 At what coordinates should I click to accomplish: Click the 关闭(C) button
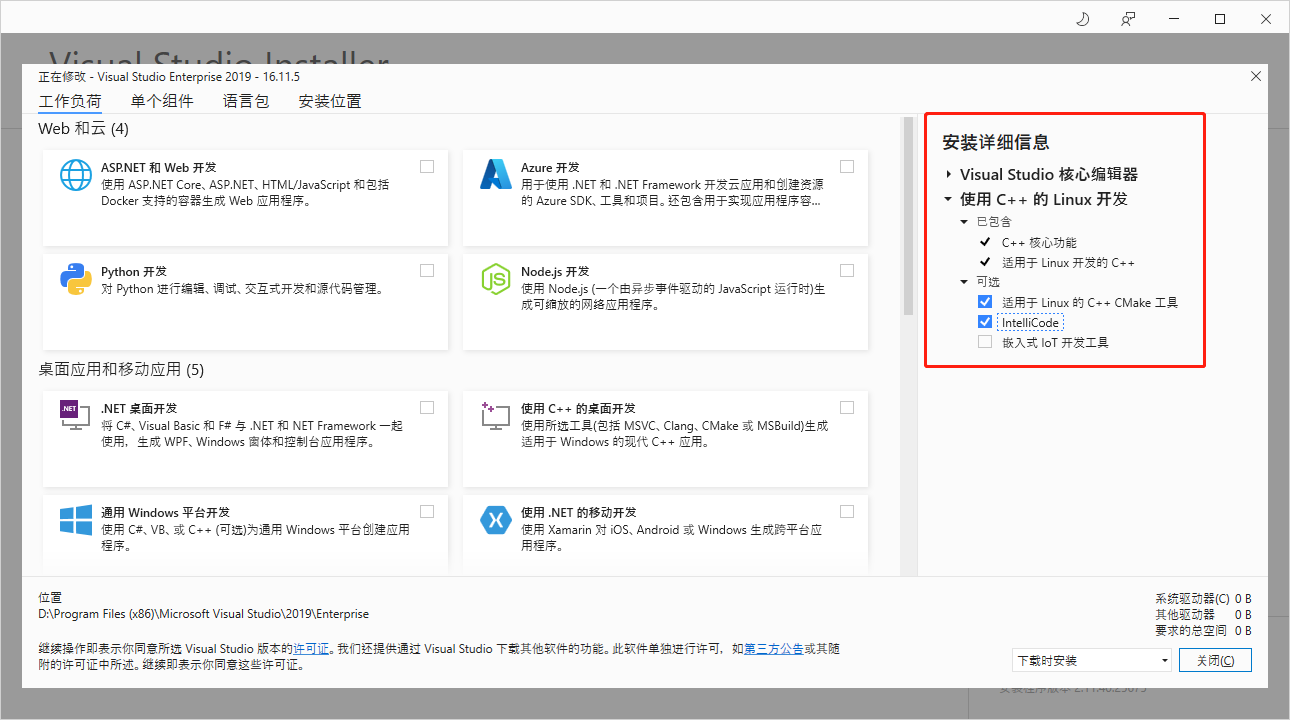tap(1215, 660)
